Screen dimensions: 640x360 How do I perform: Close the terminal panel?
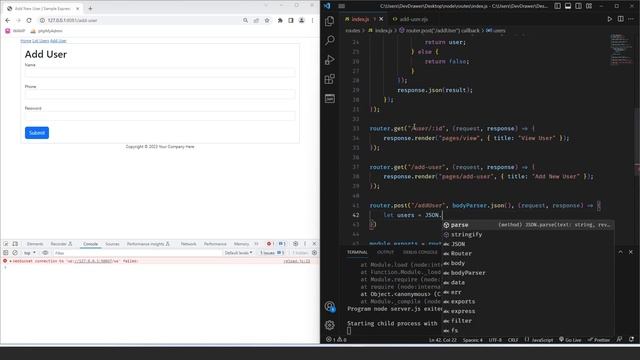pos(631,252)
